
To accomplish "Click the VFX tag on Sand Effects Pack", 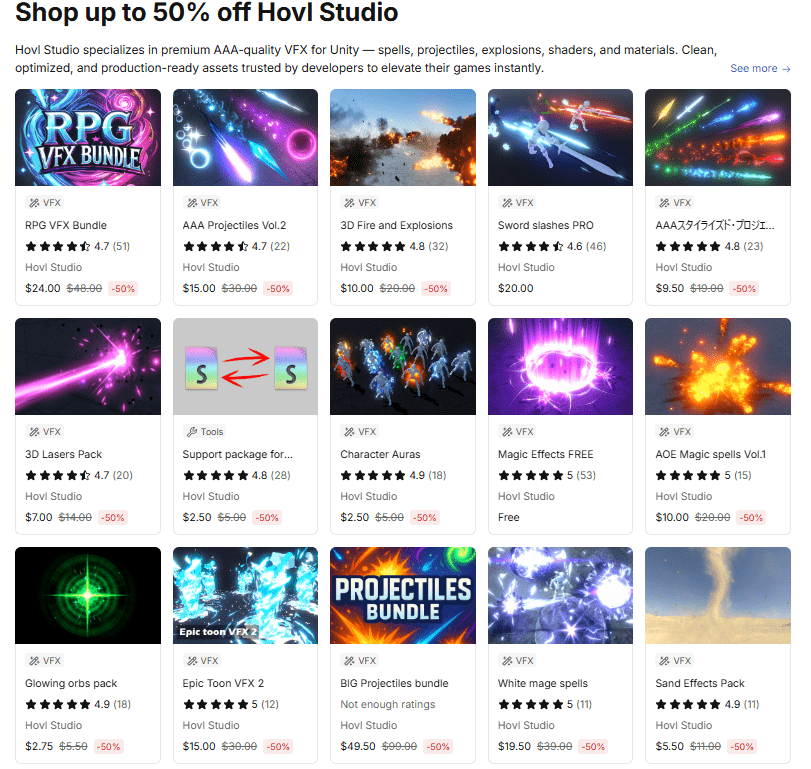I will [x=675, y=660].
